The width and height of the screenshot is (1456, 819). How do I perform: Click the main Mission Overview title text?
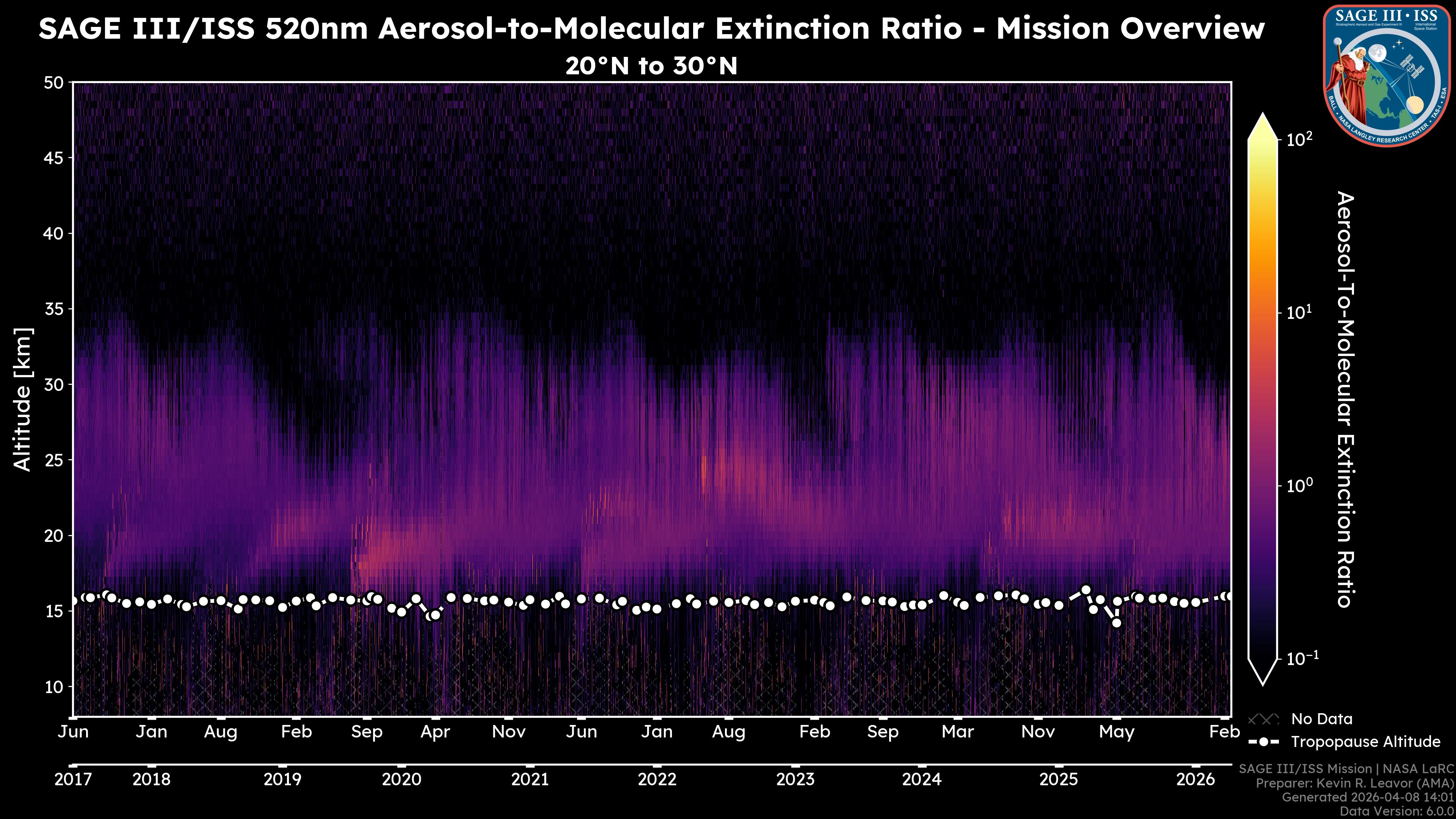651,29
